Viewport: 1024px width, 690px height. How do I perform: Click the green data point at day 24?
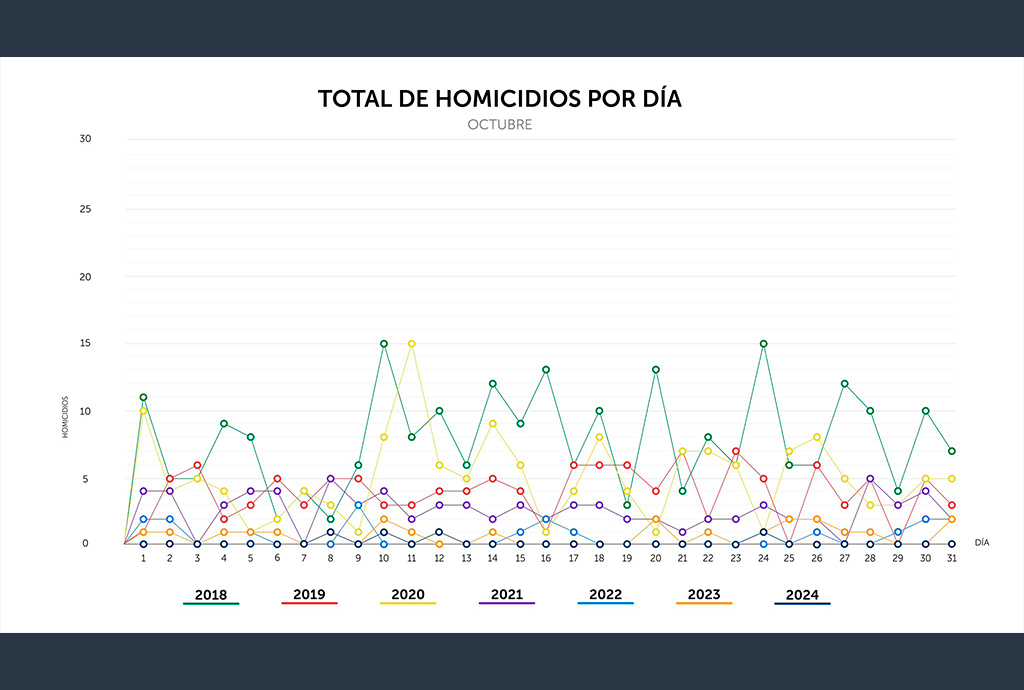764,344
